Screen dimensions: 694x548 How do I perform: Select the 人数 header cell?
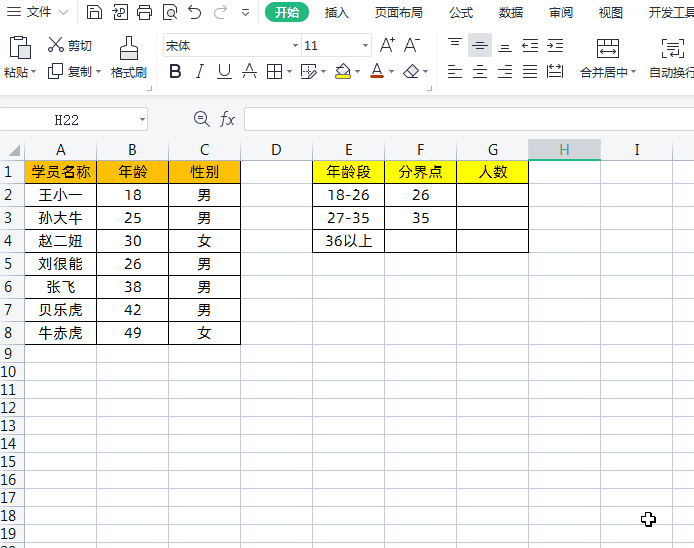tap(493, 172)
